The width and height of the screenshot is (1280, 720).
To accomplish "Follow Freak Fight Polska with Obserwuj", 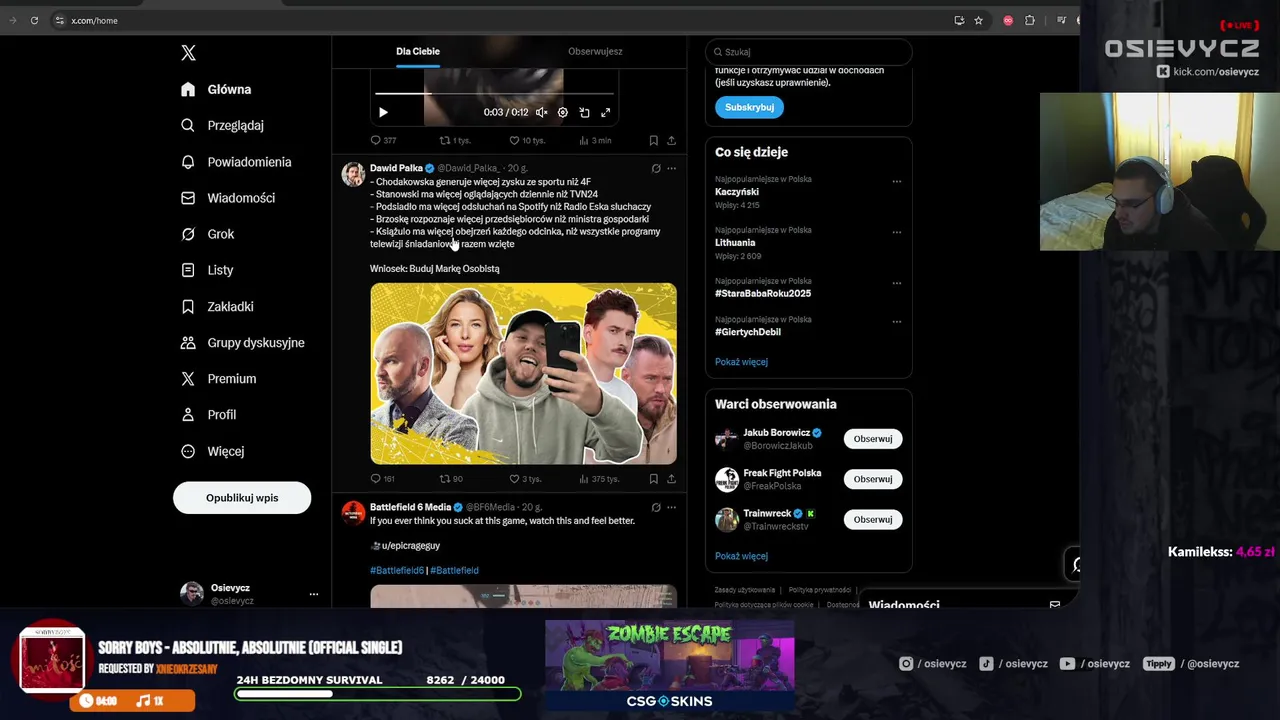I will click(873, 479).
